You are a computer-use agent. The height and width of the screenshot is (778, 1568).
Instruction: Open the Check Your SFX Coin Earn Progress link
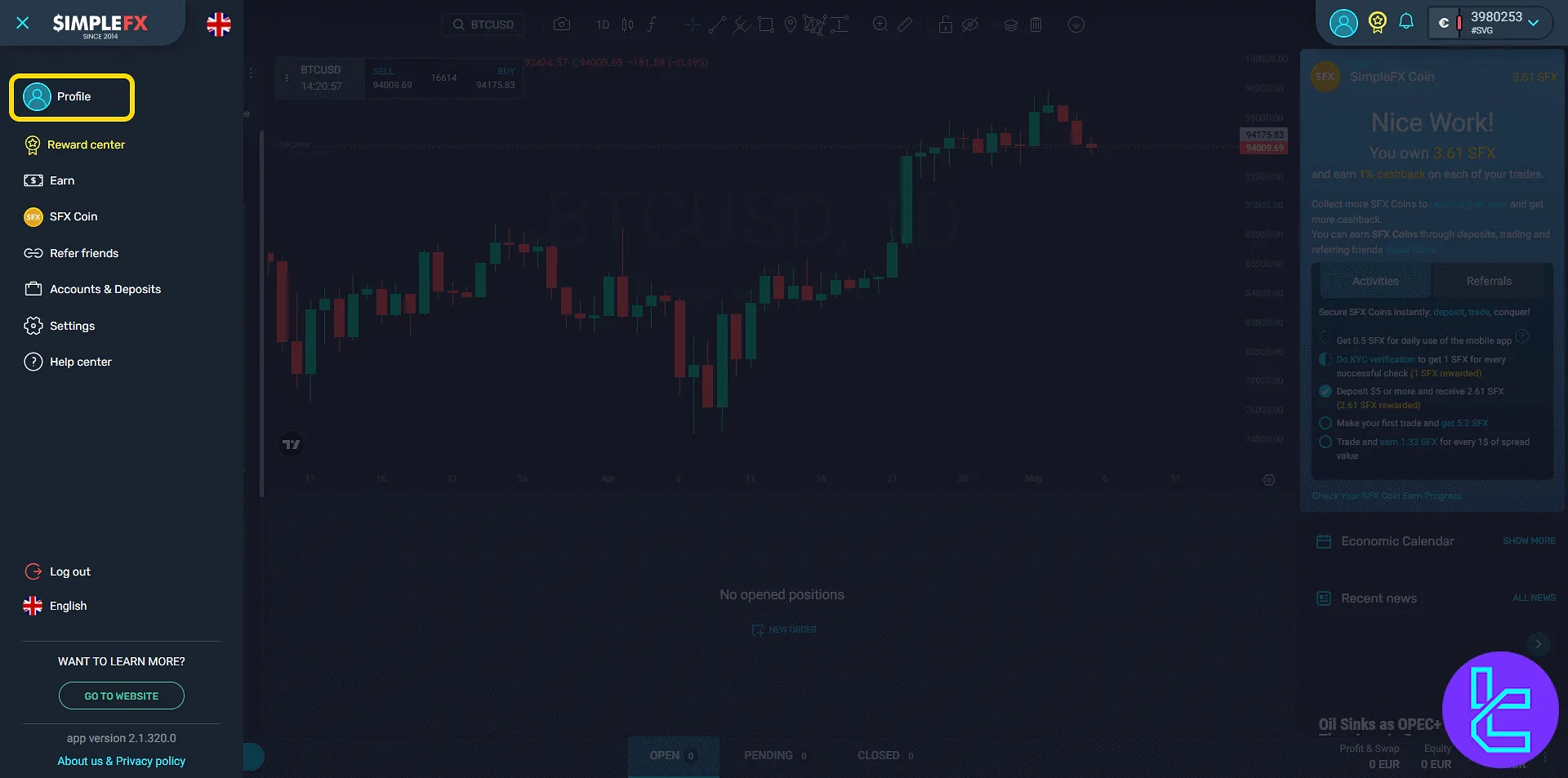click(x=1387, y=496)
